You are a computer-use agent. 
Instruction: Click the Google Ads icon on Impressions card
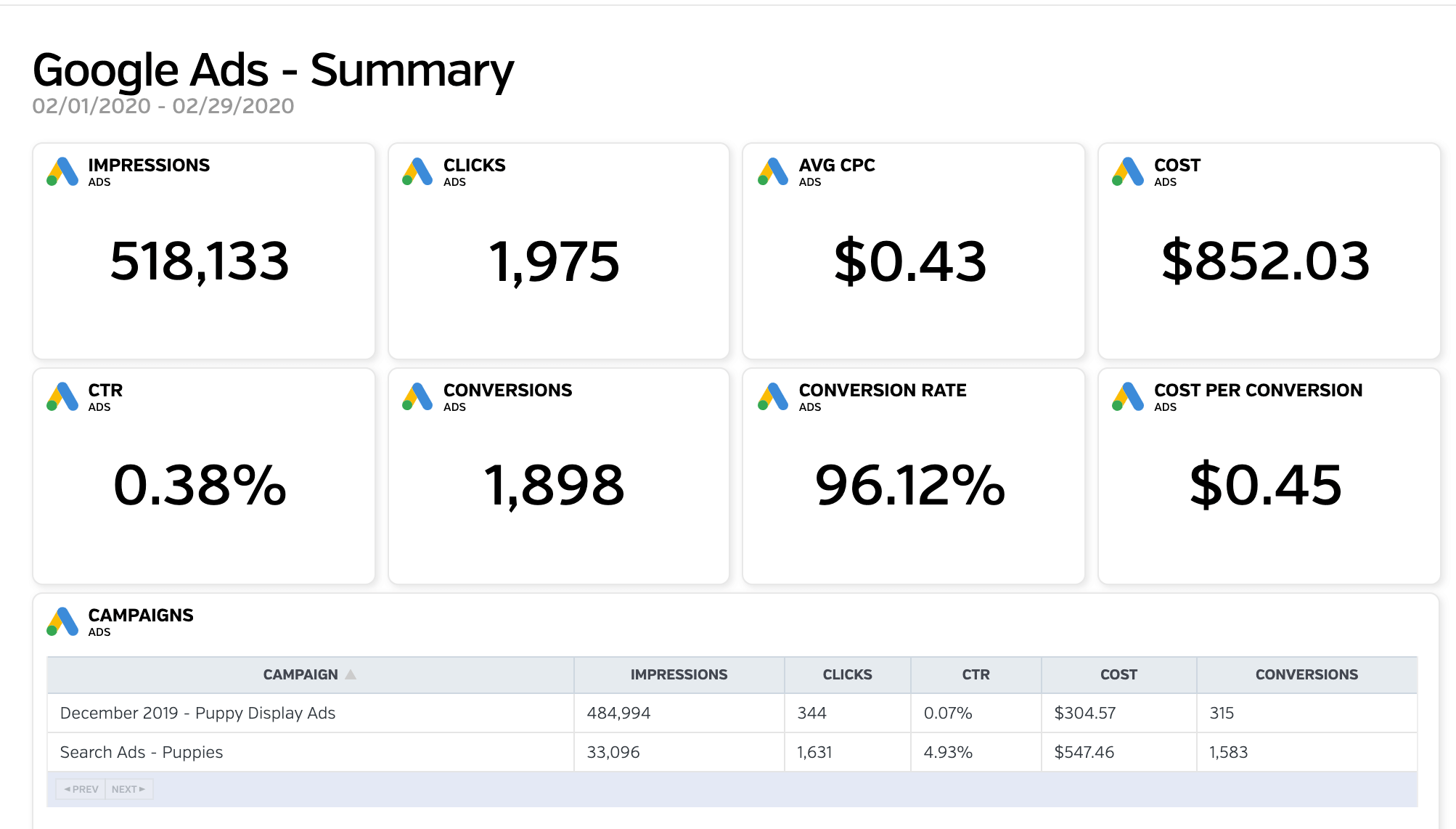(x=64, y=172)
